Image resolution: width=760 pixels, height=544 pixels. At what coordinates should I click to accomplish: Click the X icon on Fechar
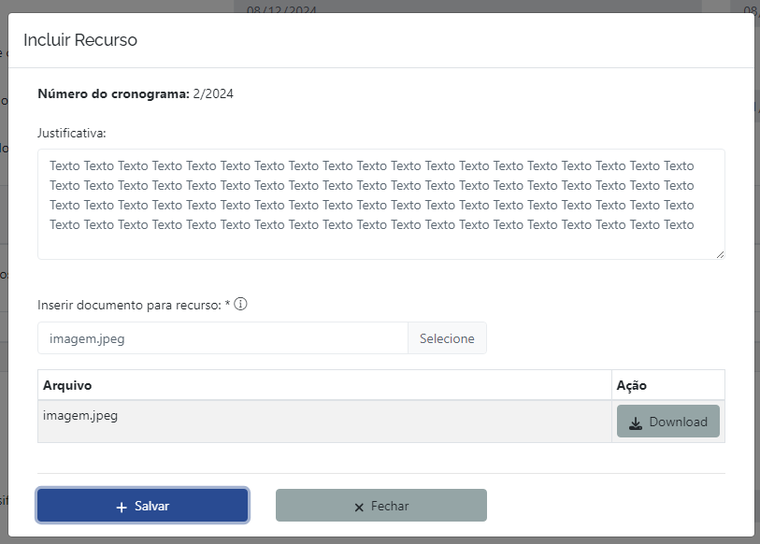pyautogui.click(x=359, y=507)
